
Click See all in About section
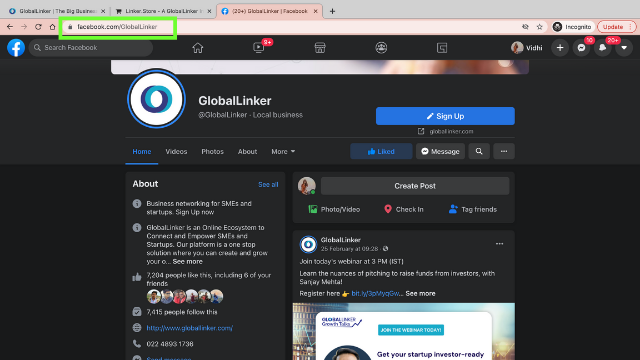pyautogui.click(x=268, y=184)
